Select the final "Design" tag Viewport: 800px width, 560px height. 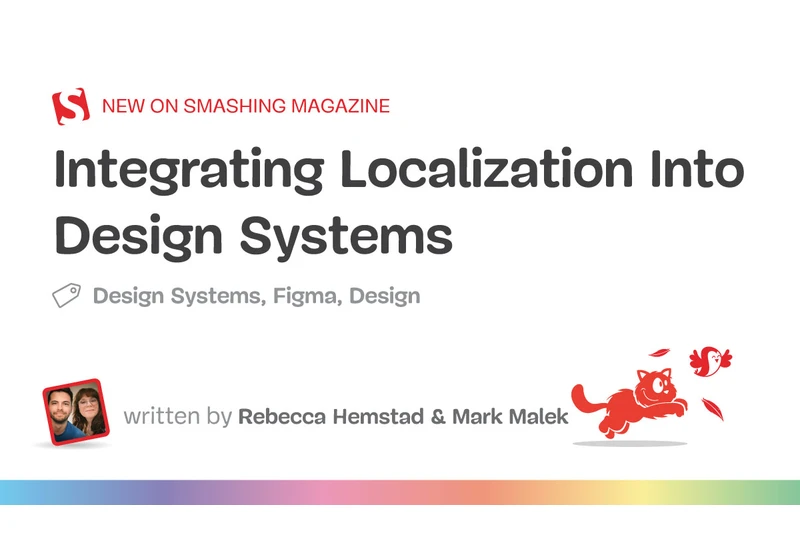[385, 296]
